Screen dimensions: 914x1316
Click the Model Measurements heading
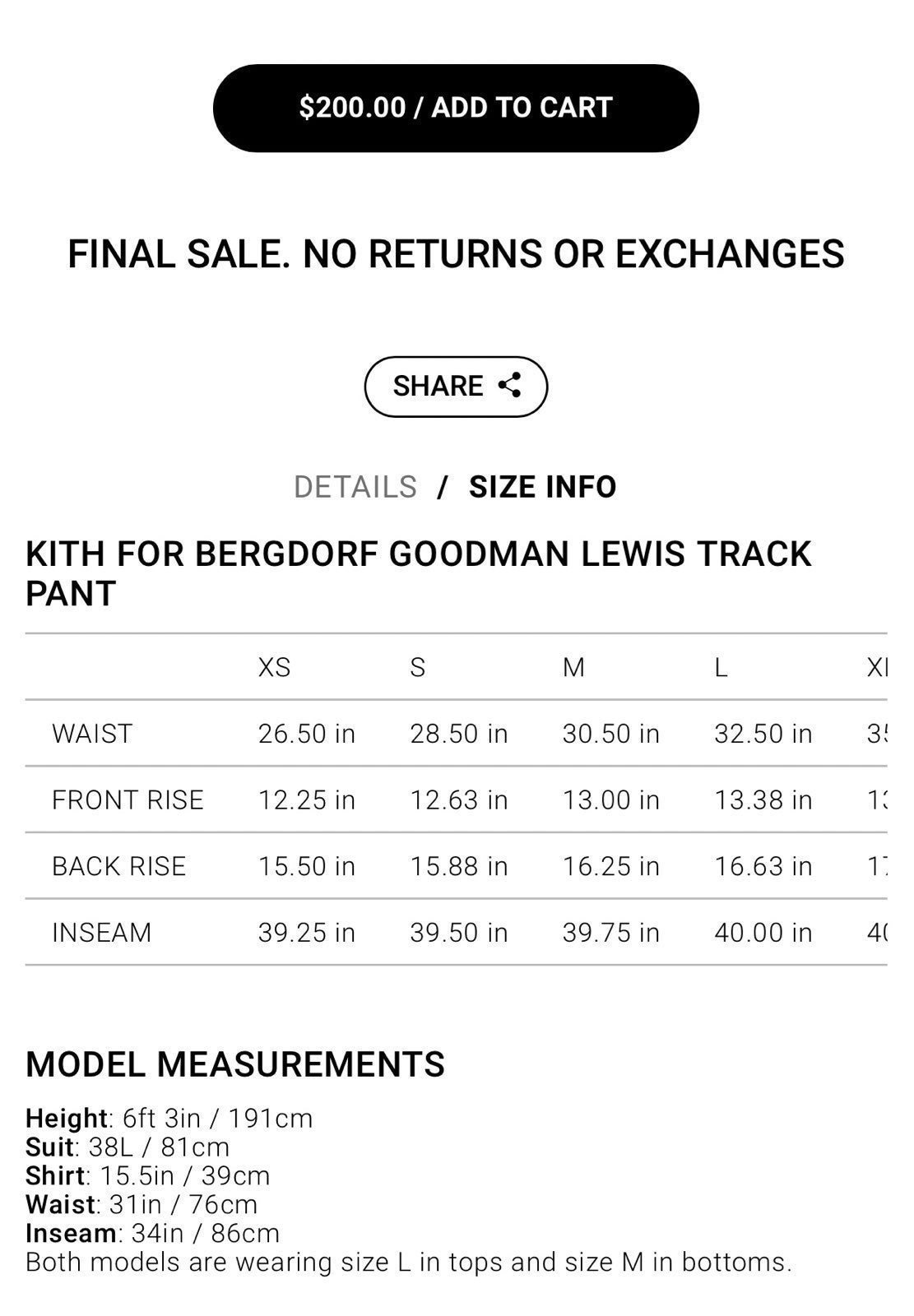pos(235,1064)
